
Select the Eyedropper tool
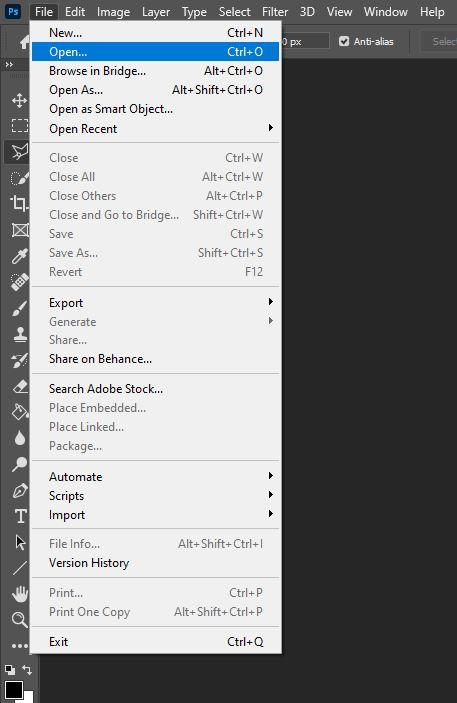(x=19, y=256)
